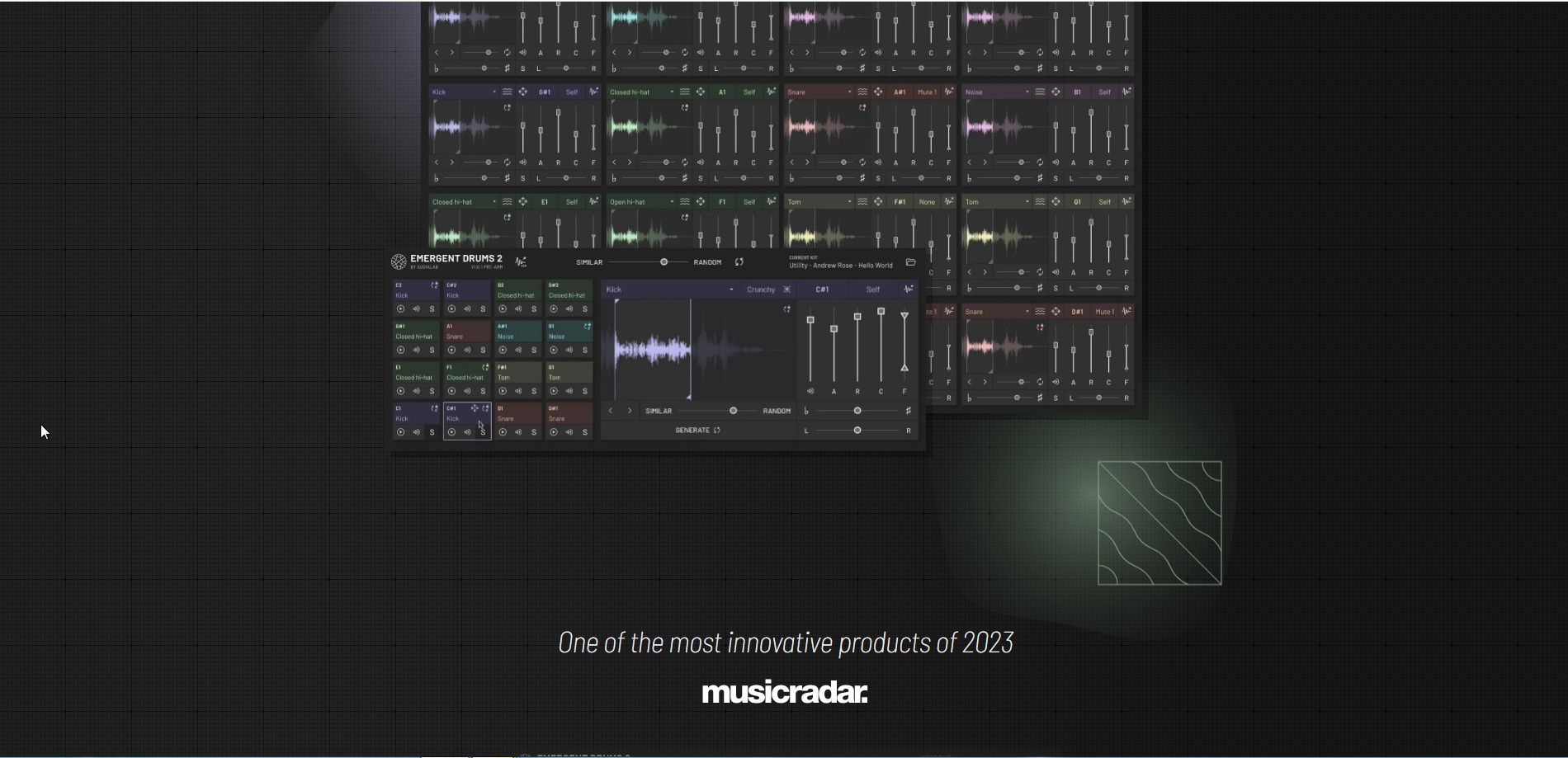Click the Self choke group button in editor
This screenshot has width=1568, height=758.
(x=872, y=290)
